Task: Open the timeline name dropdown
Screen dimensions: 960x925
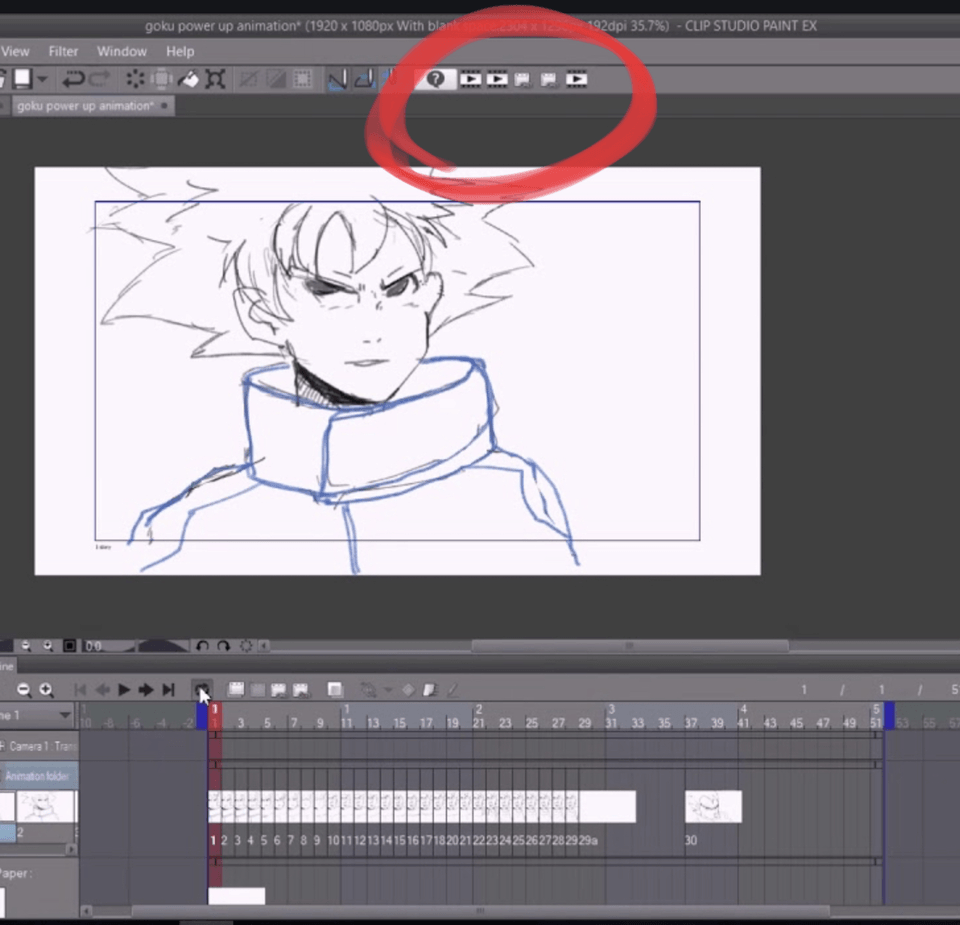Action: click(66, 715)
